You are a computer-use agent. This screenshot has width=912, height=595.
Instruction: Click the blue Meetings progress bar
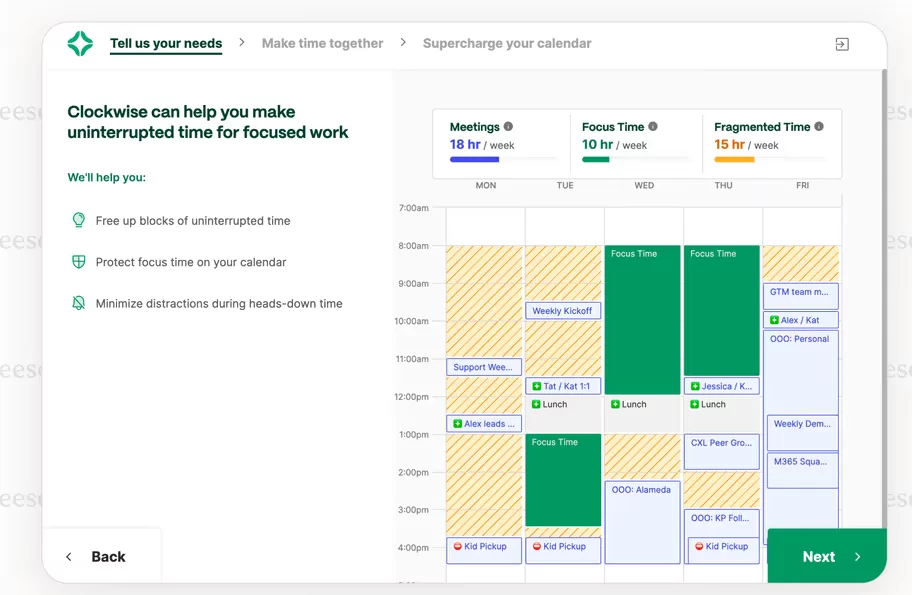[474, 159]
